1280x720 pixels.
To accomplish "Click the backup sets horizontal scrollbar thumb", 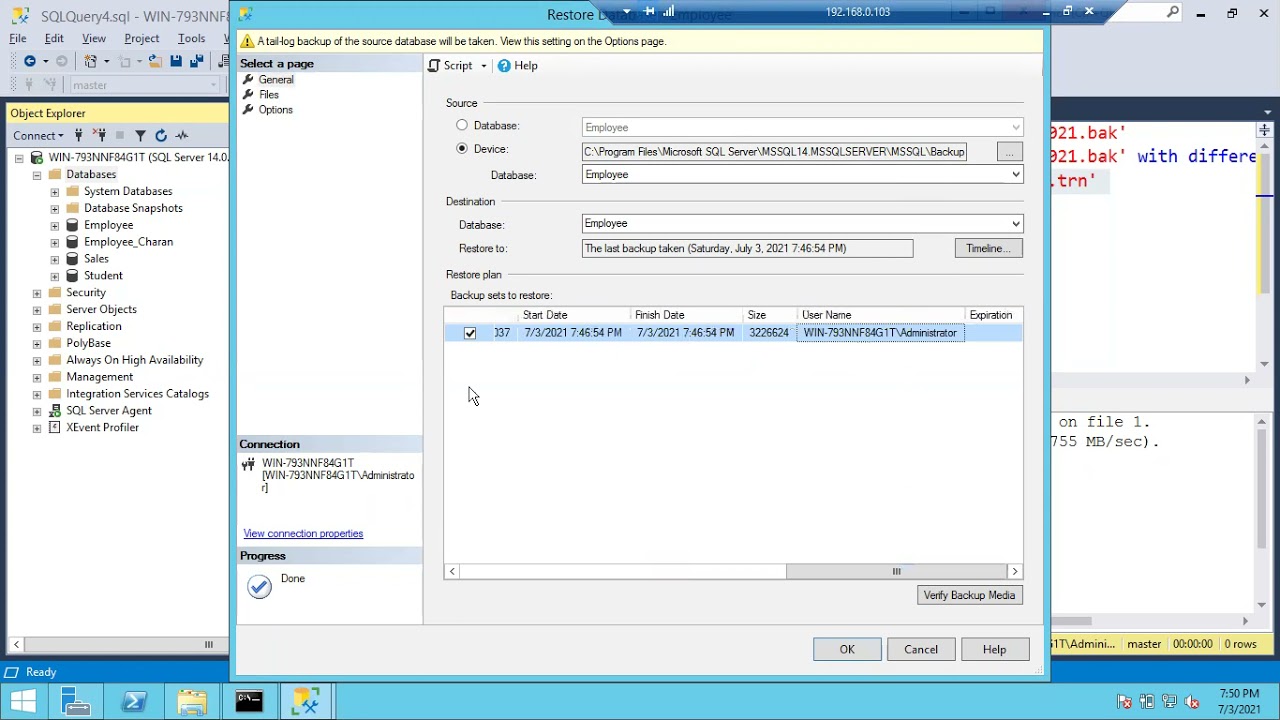I will [x=896, y=572].
